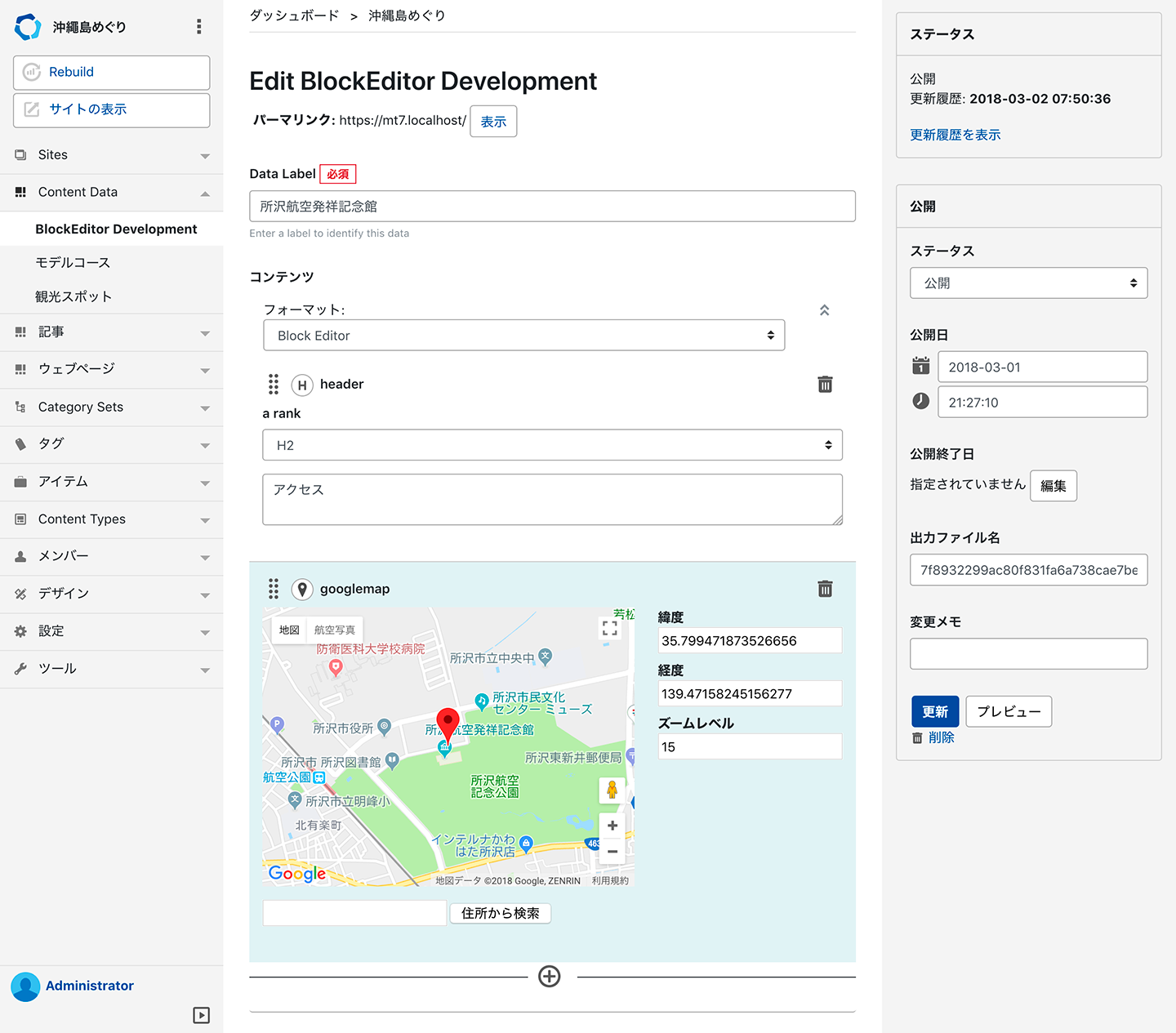Open the 更新履歴を表示 link
The image size is (1176, 1033).
955,135
